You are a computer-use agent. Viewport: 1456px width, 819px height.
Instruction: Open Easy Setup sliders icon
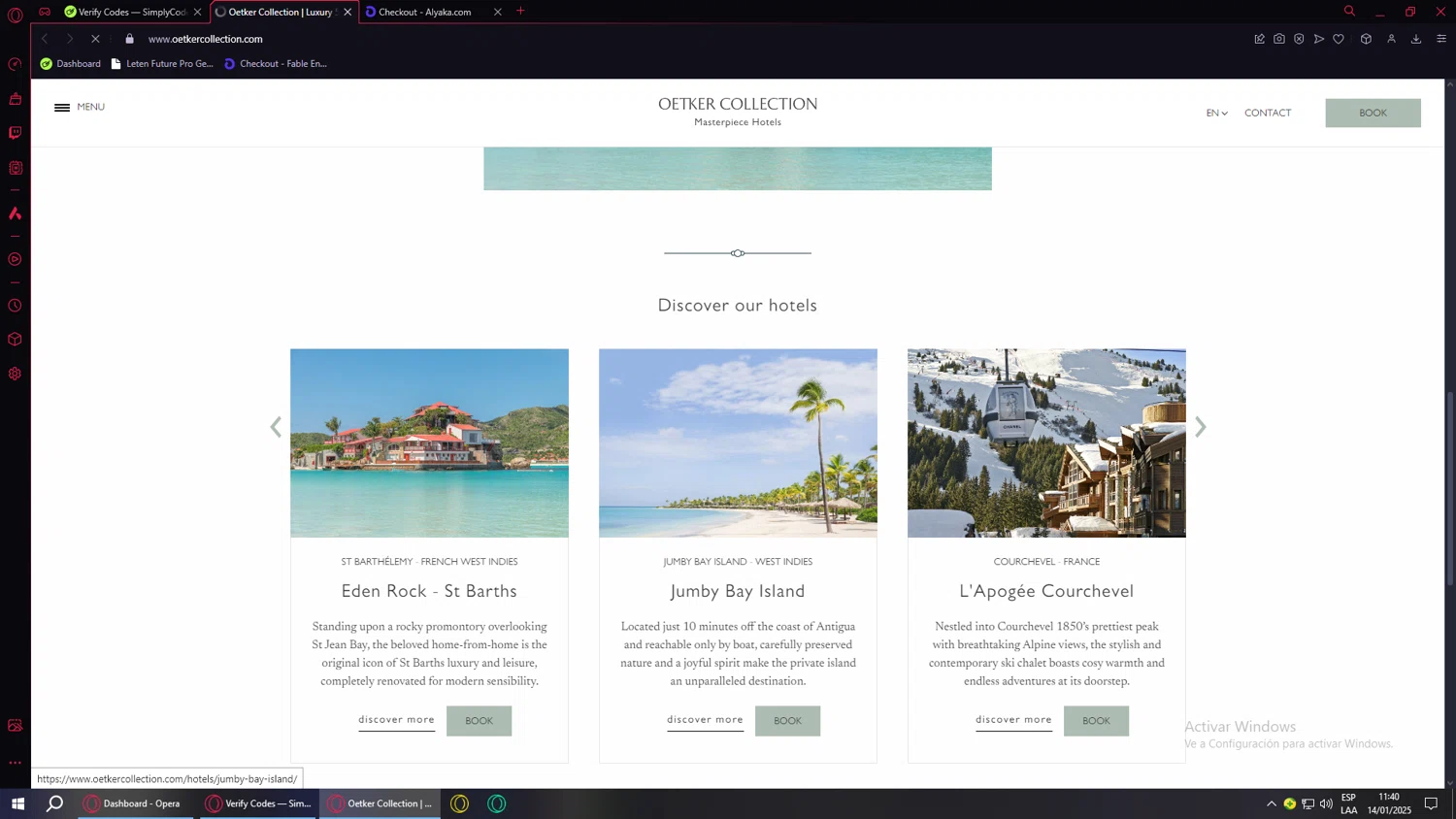point(1441,39)
